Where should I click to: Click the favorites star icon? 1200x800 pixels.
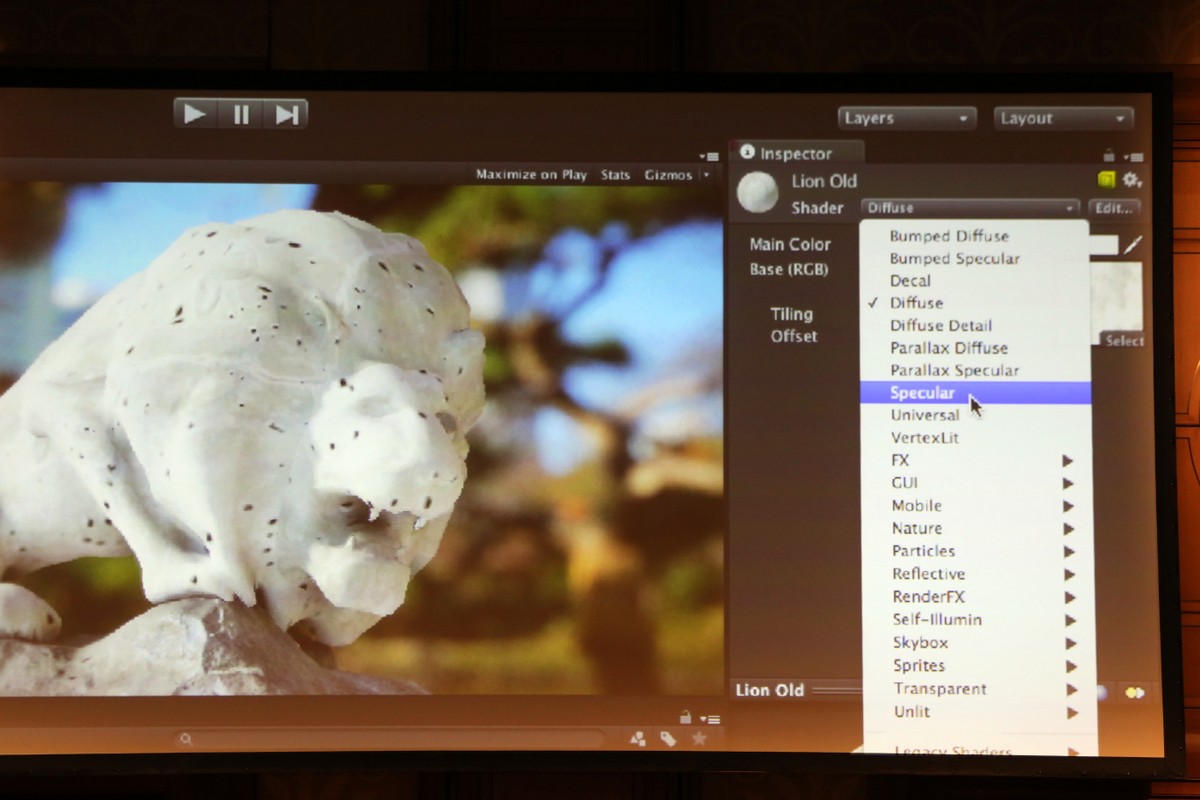tap(699, 739)
